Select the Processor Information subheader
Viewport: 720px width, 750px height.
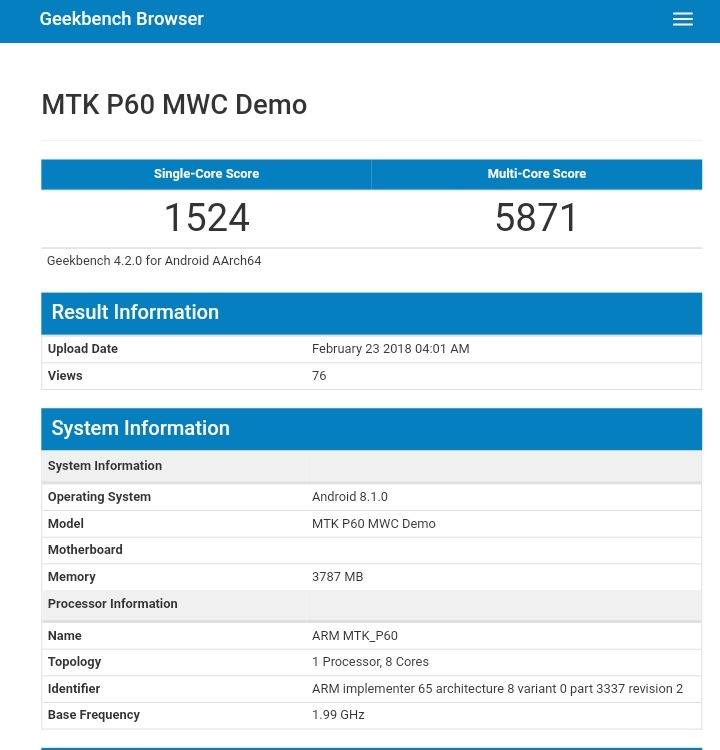point(372,604)
